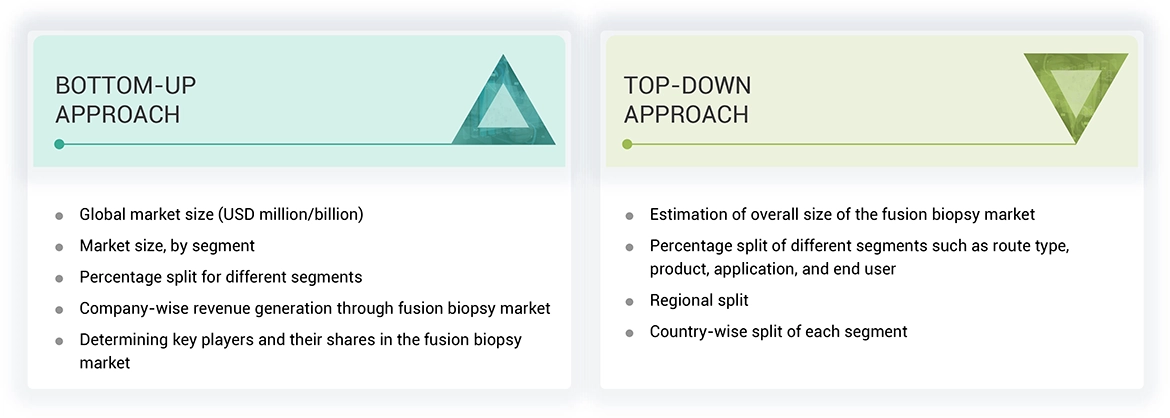Click bullet beside 'Global market size'
Image resolution: width=1170 pixels, height=418 pixels.
point(59,215)
